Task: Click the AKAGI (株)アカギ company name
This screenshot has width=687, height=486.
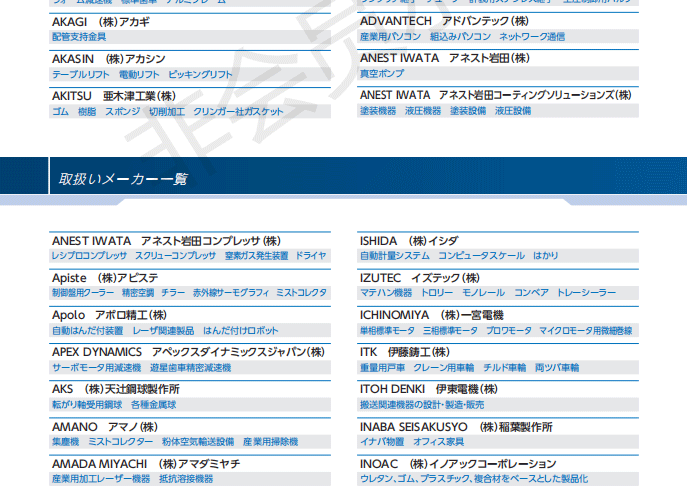Action: tap(101, 22)
